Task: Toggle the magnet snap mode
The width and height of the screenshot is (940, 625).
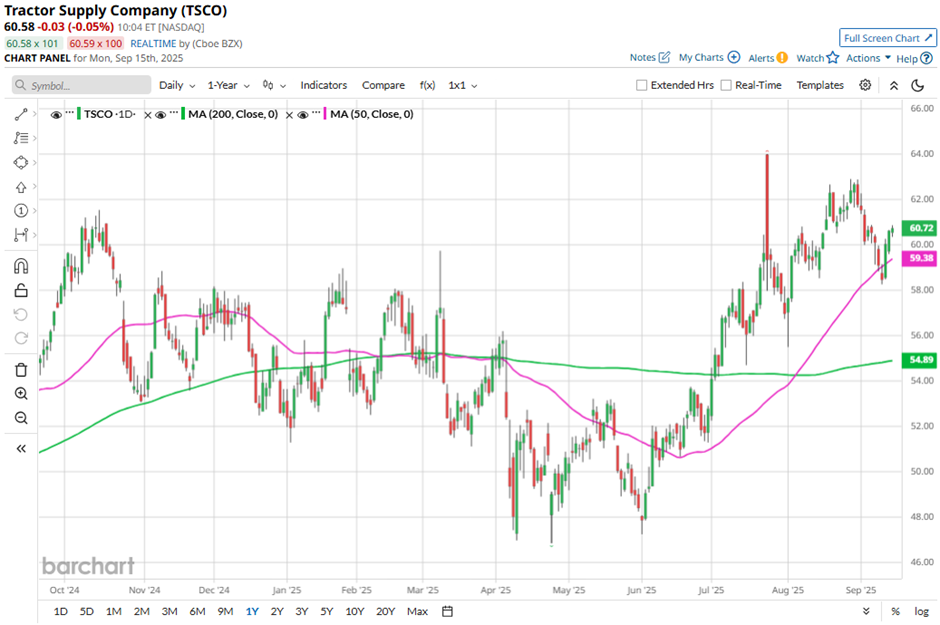Action: coord(21,265)
